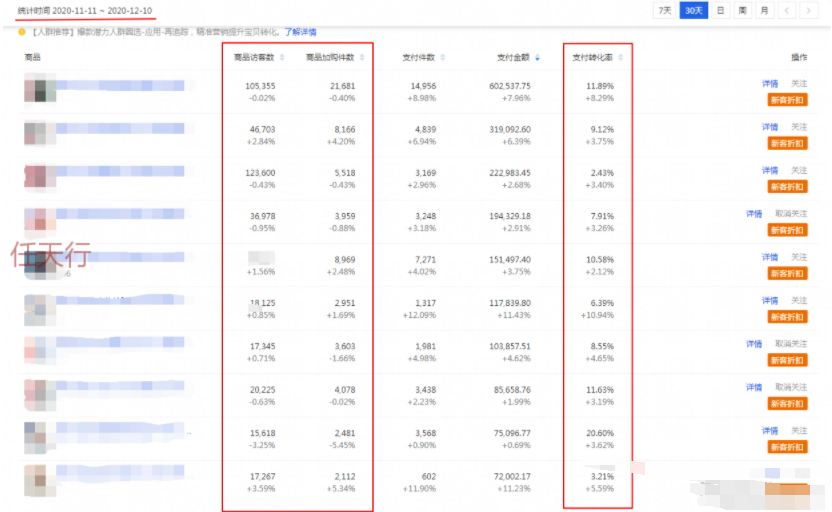The height and width of the screenshot is (512, 832).
Task: Open first product thumbnail image
Action: pyautogui.click(x=39, y=92)
